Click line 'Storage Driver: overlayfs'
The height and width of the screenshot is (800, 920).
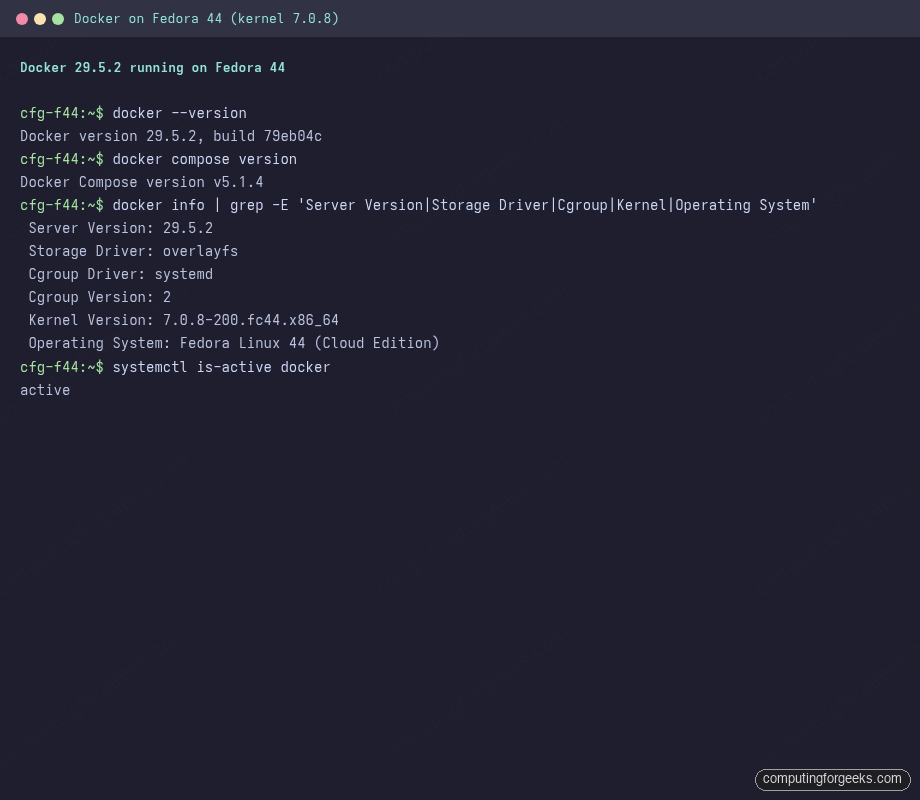(x=133, y=251)
